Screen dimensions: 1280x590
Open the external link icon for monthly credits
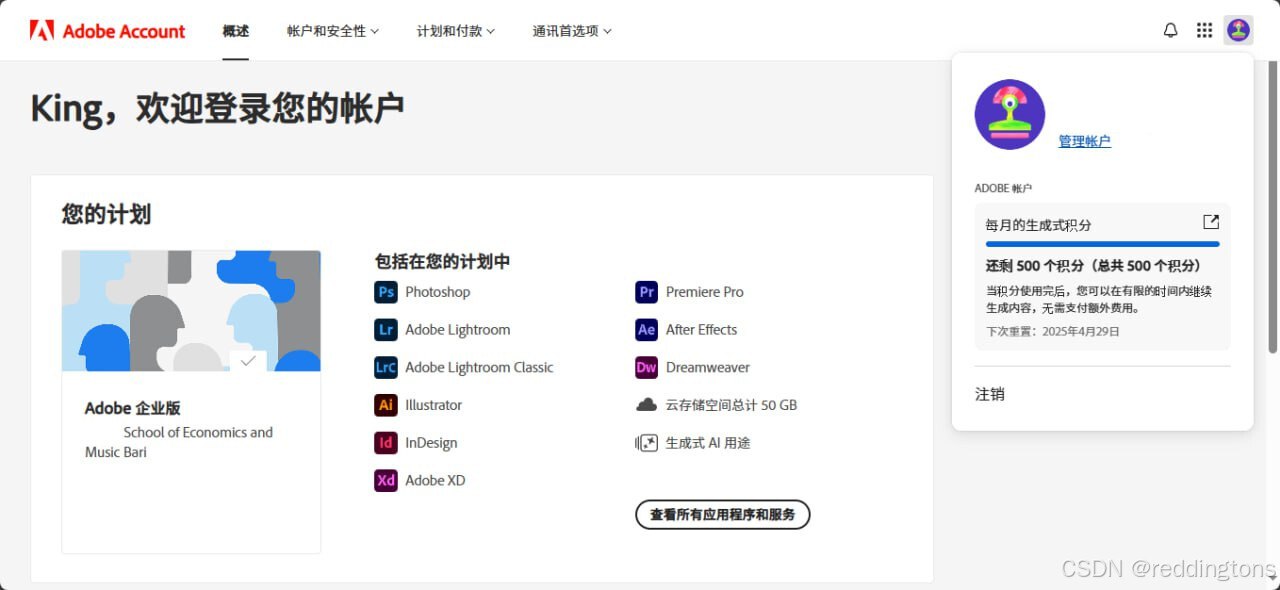[x=1211, y=222]
